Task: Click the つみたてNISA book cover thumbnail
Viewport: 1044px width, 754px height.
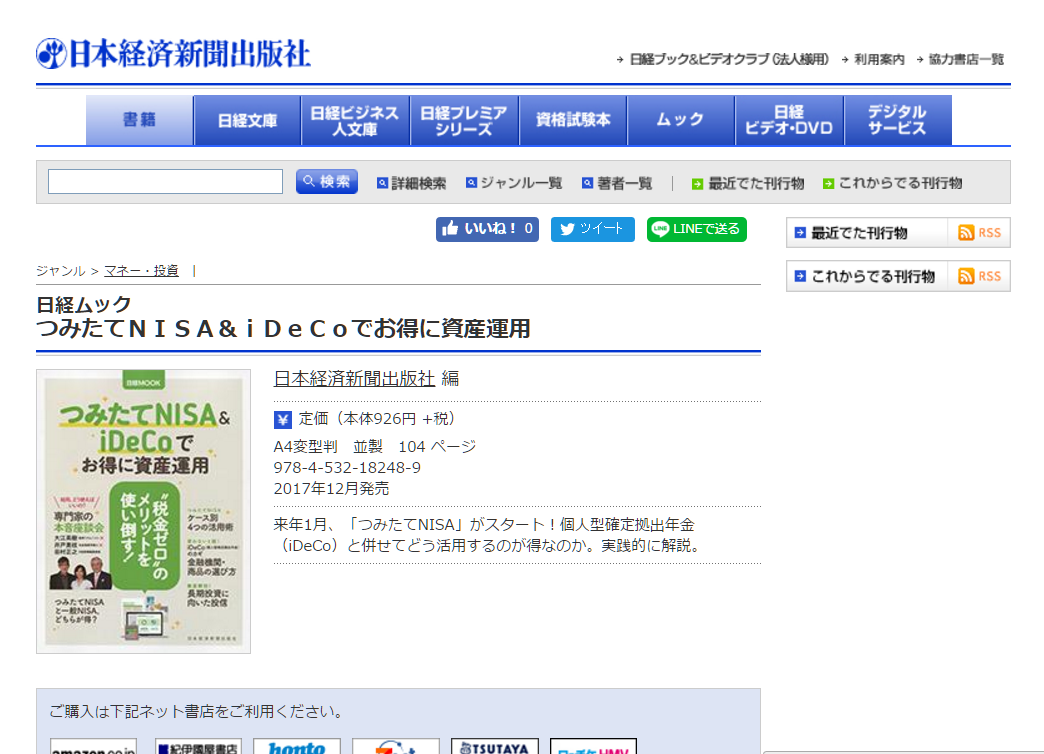Action: click(143, 512)
